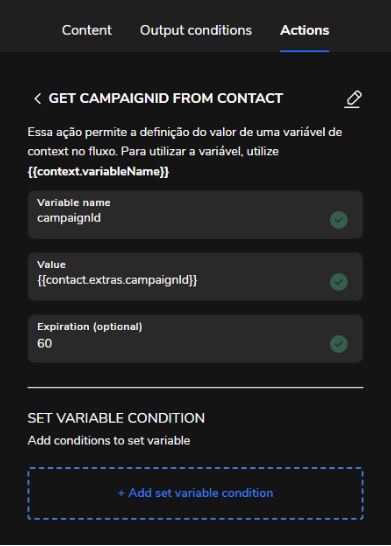Open the Output conditions tab
Viewport: 391px width, 546px height.
click(196, 30)
